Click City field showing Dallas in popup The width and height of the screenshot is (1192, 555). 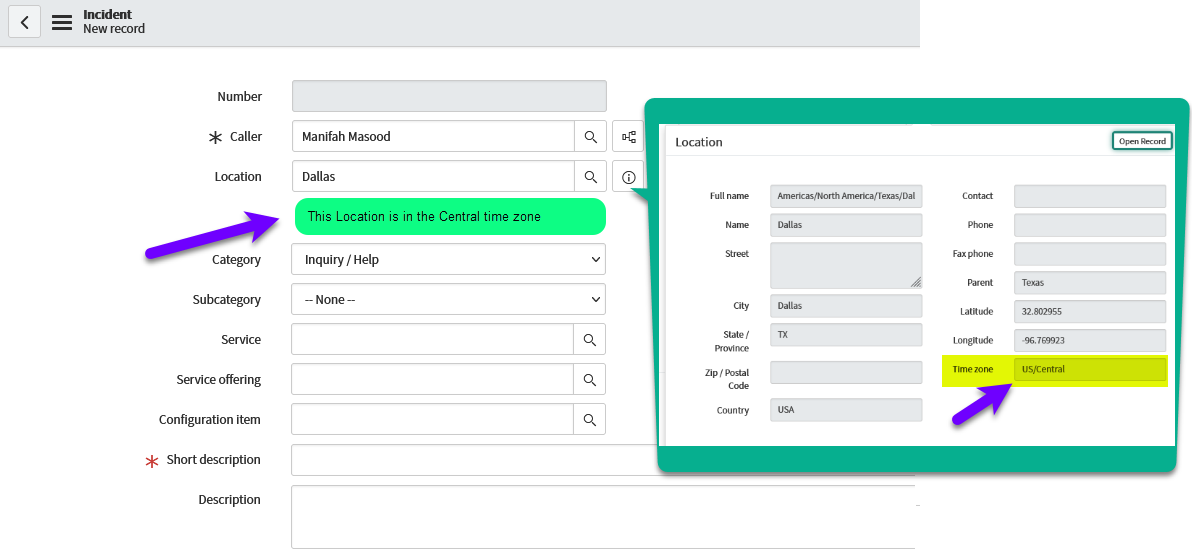846,306
